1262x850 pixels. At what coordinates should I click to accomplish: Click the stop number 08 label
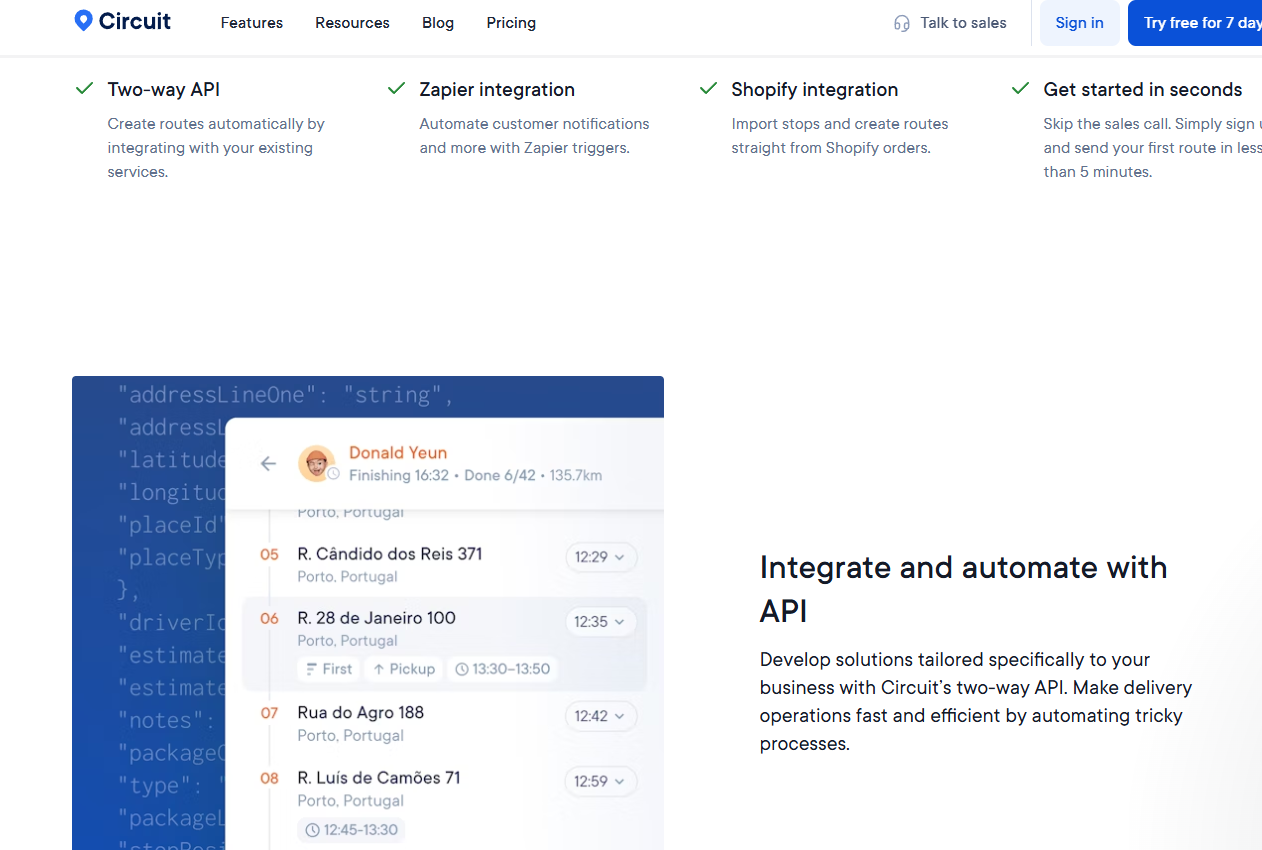tap(269, 778)
